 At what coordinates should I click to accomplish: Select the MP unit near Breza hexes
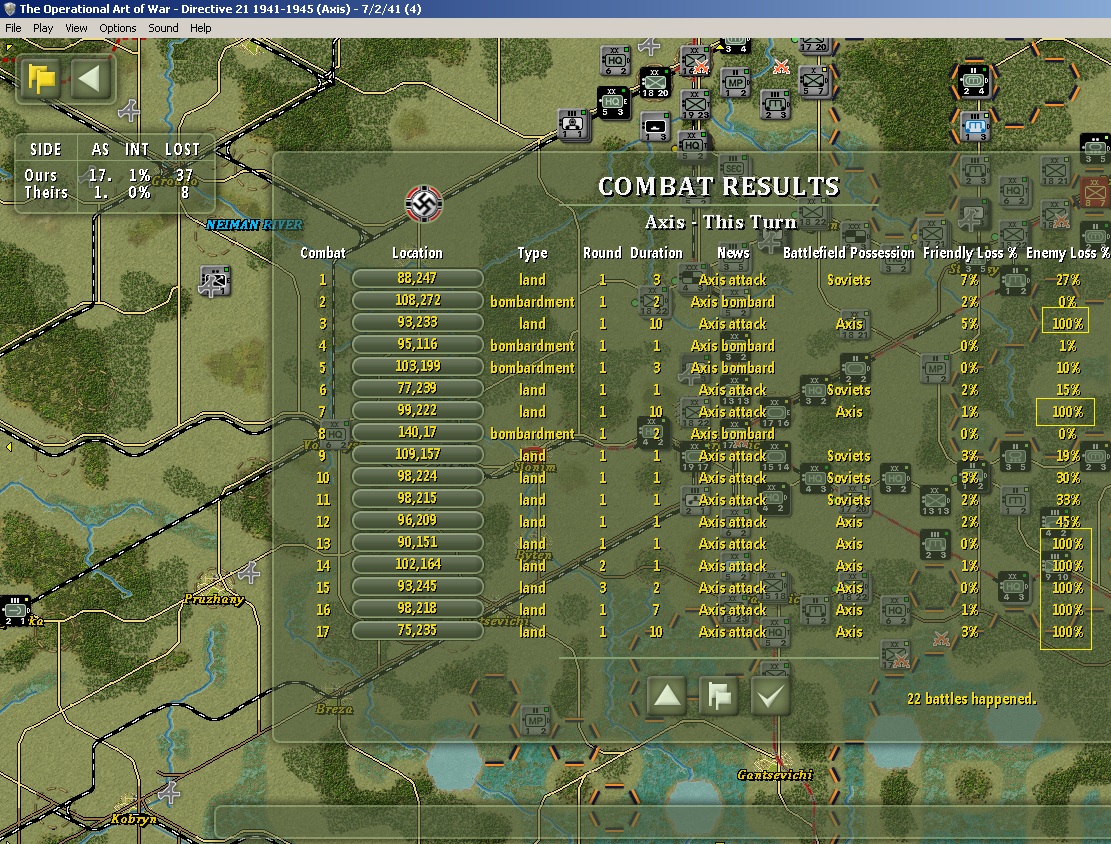535,720
